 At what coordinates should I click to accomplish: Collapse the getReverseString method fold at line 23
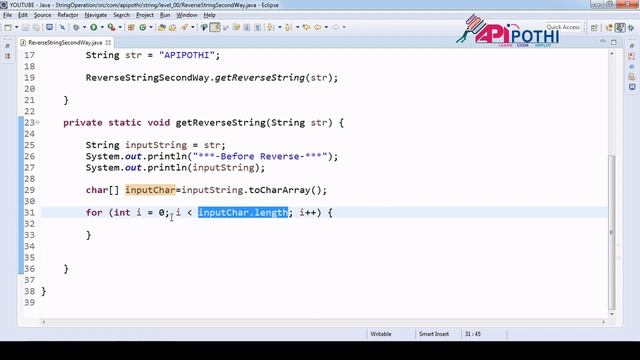point(38,122)
